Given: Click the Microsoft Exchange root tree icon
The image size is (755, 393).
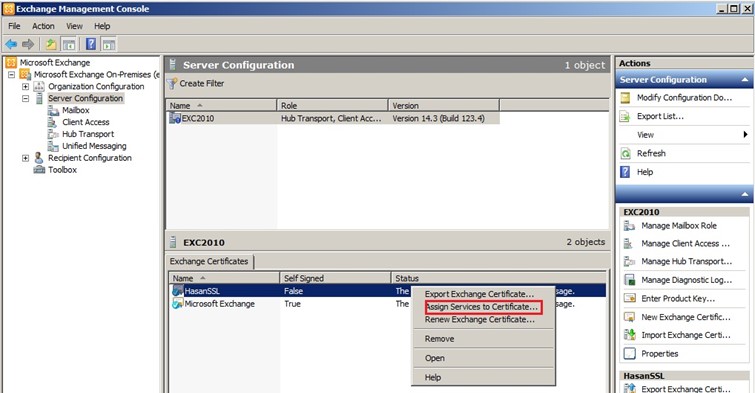Looking at the screenshot, I should tap(11, 63).
